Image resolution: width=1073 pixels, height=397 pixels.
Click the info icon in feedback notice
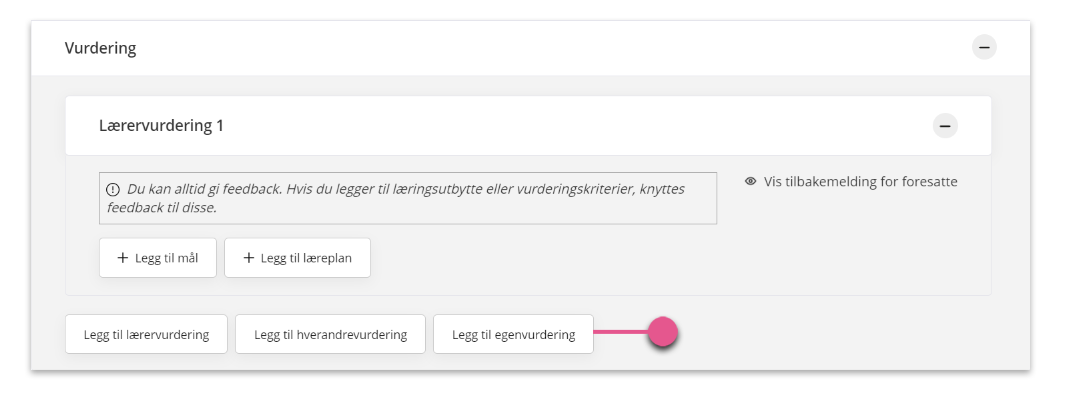coord(113,190)
